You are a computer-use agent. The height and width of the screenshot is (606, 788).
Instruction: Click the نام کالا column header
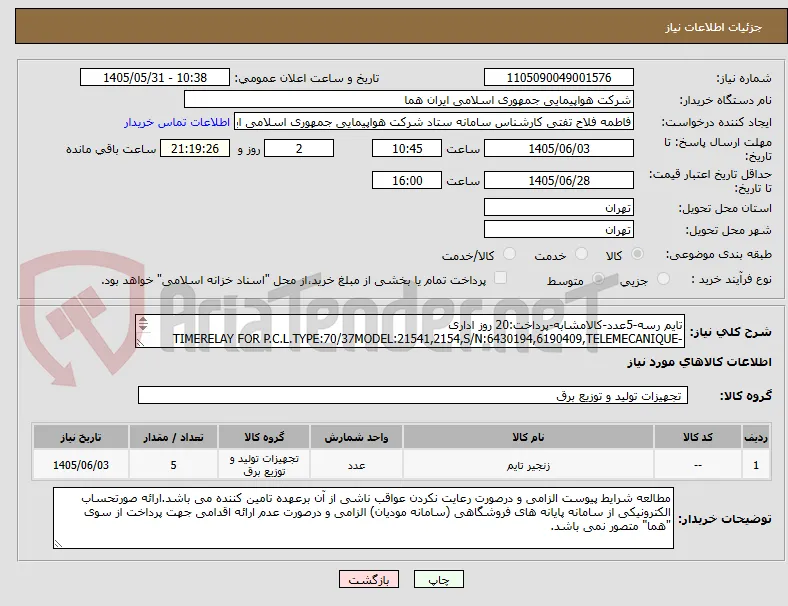528,437
